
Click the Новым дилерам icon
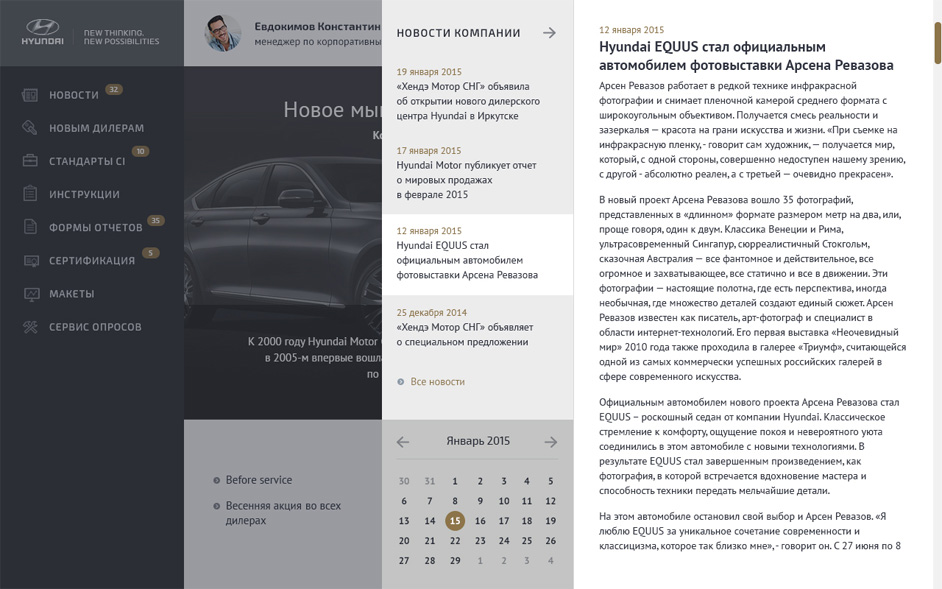(30, 128)
